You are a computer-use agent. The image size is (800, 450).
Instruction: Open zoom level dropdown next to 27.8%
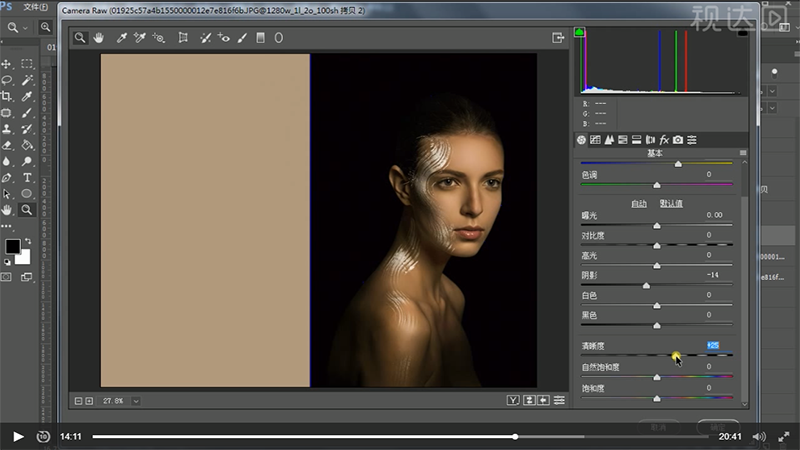tap(136, 401)
